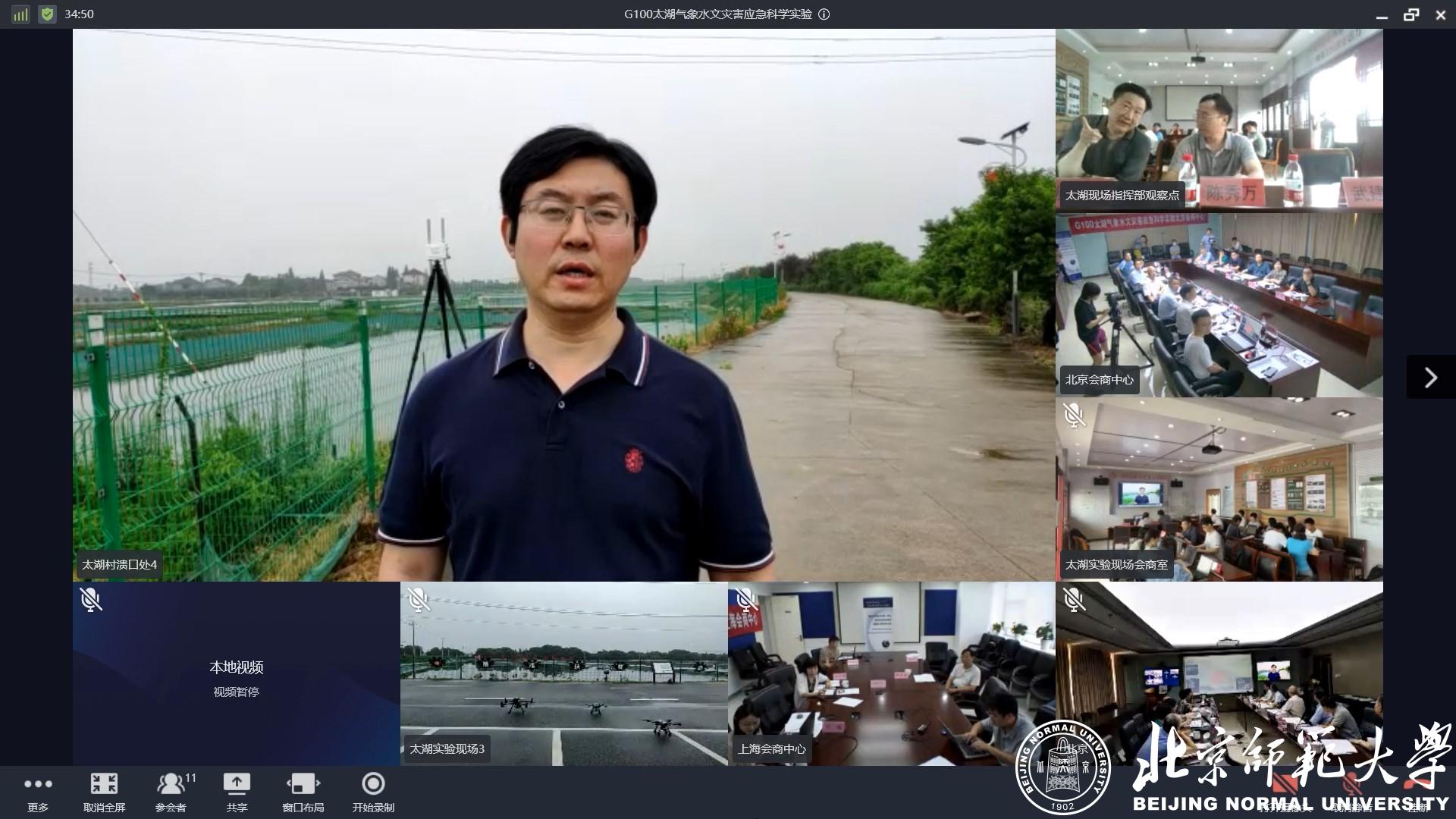Click the 太湖实验现场会商室 tile label

[x=1116, y=564]
